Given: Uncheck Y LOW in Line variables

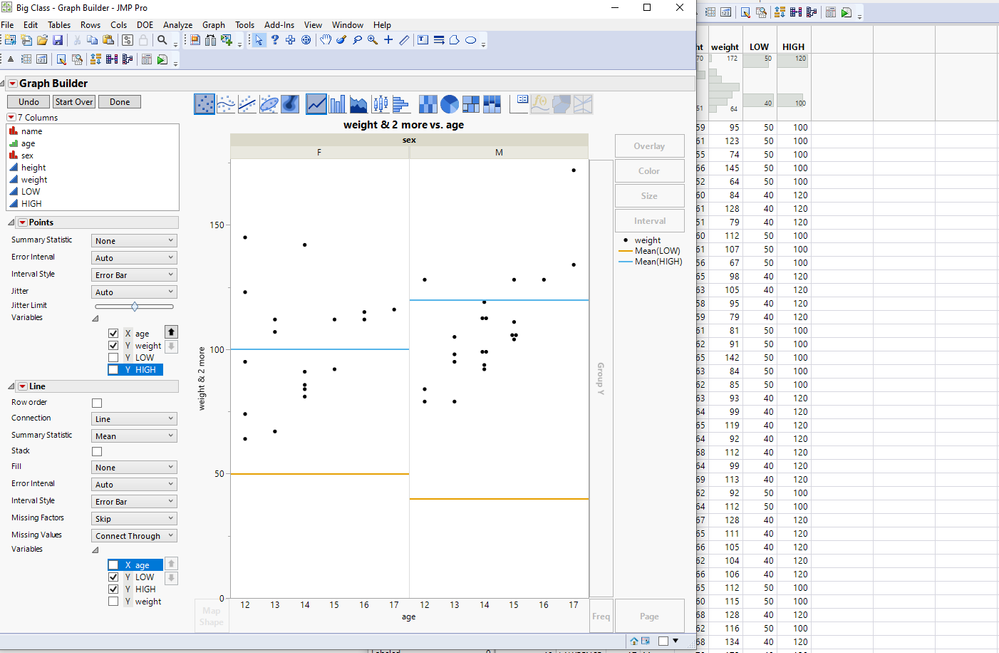Looking at the screenshot, I should pyautogui.click(x=114, y=577).
